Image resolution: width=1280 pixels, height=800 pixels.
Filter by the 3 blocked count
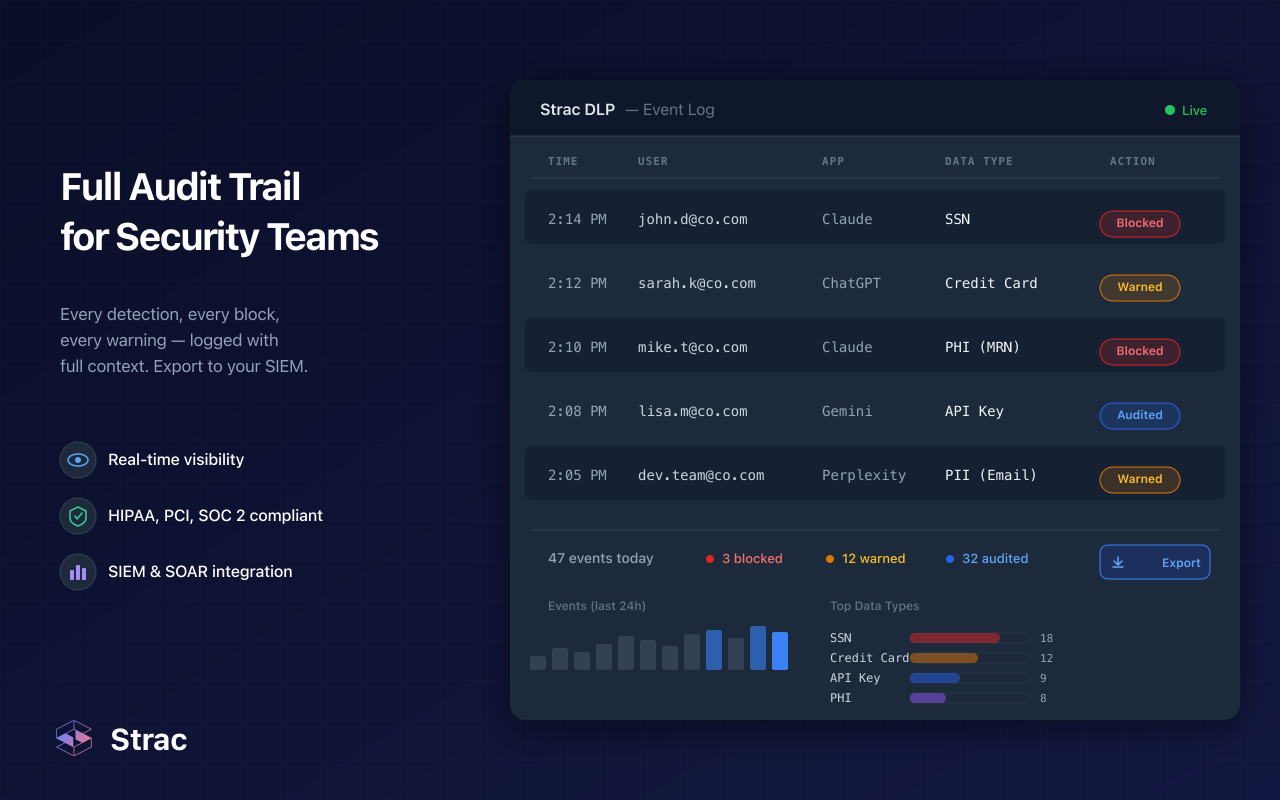(x=752, y=559)
